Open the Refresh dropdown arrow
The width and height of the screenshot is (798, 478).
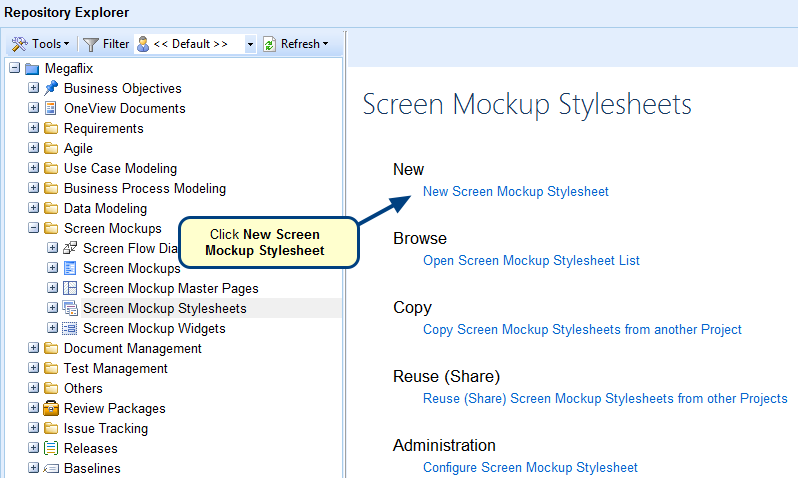pyautogui.click(x=327, y=44)
